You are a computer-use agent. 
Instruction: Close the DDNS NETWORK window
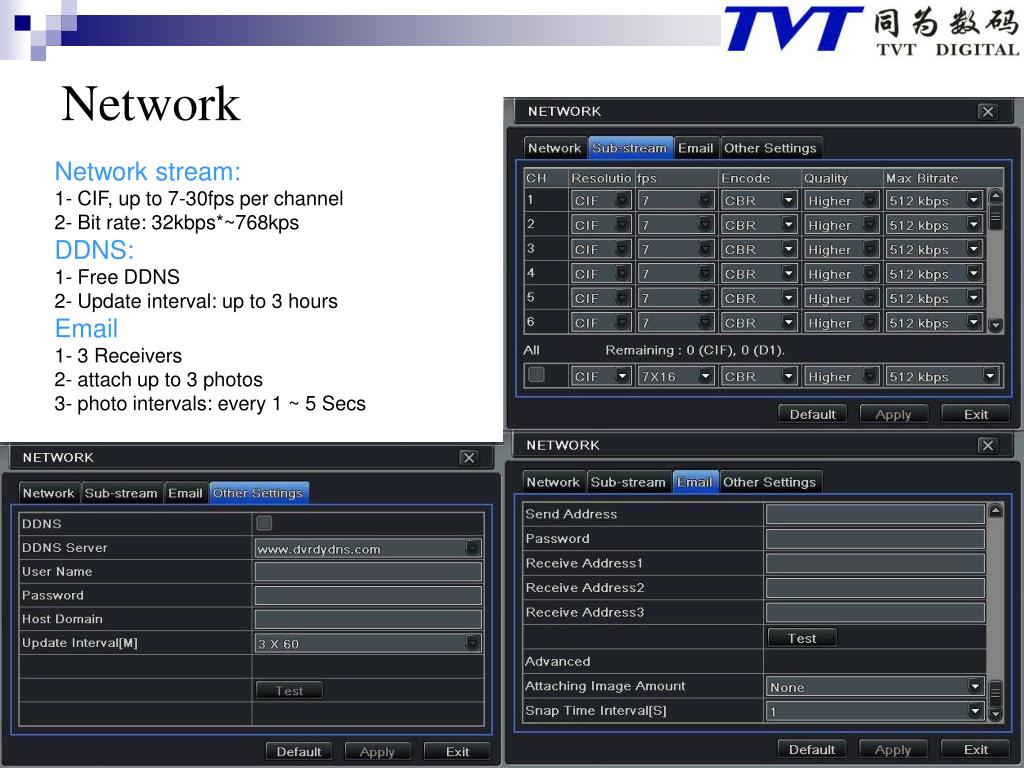click(x=468, y=458)
